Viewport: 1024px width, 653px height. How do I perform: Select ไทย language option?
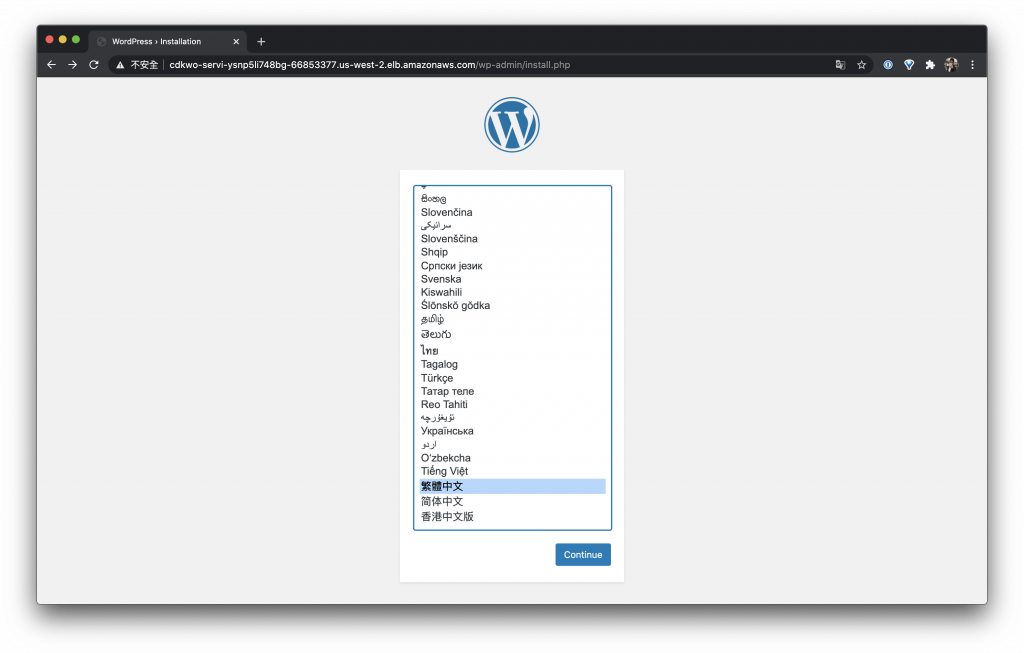pos(512,350)
